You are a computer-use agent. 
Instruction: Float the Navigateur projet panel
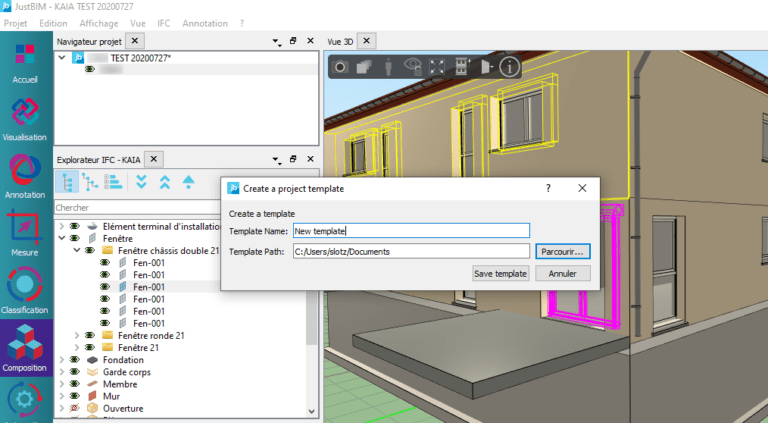(x=293, y=41)
